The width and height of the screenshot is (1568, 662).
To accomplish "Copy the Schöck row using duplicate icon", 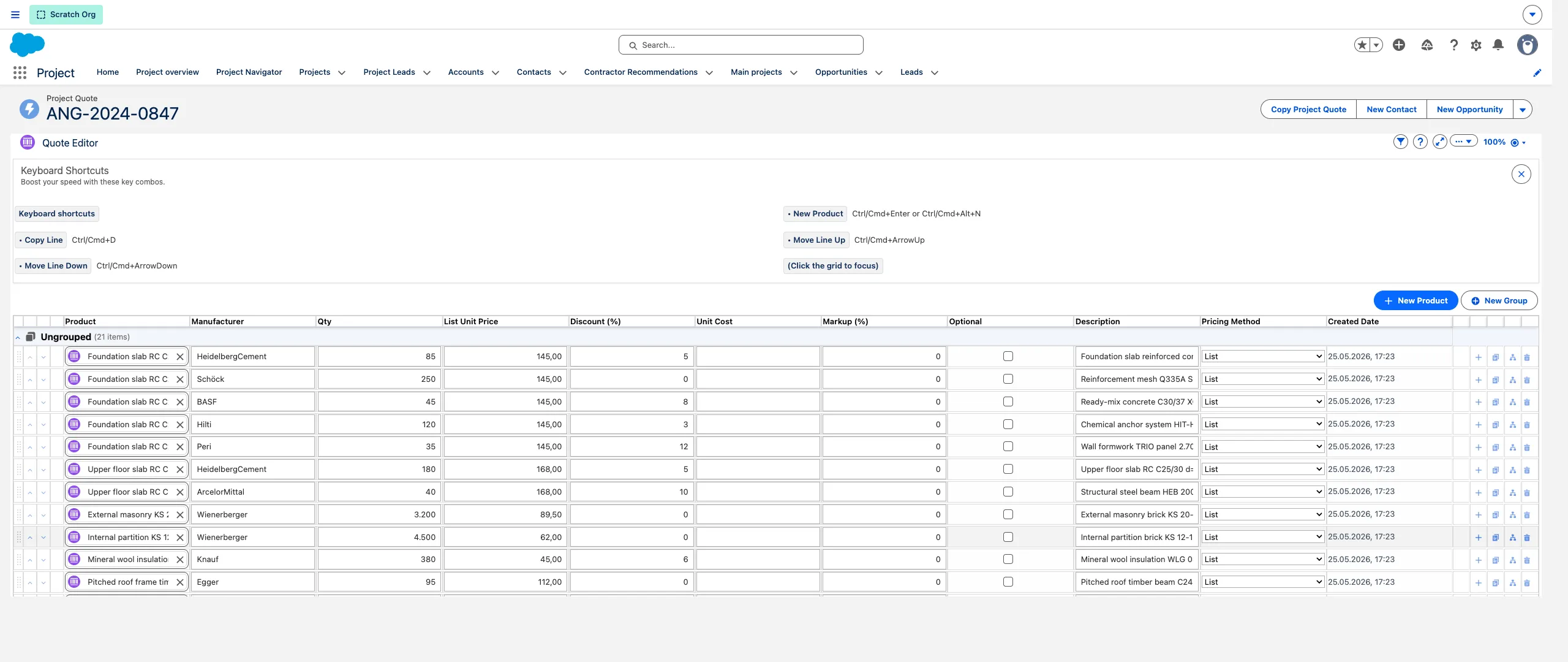I will [x=1495, y=380].
